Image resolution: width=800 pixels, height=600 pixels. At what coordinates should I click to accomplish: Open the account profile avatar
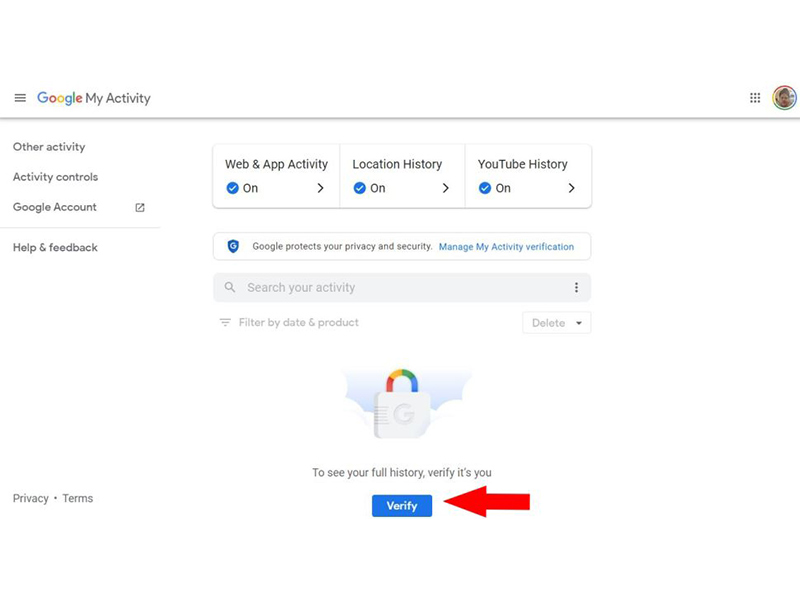point(784,97)
